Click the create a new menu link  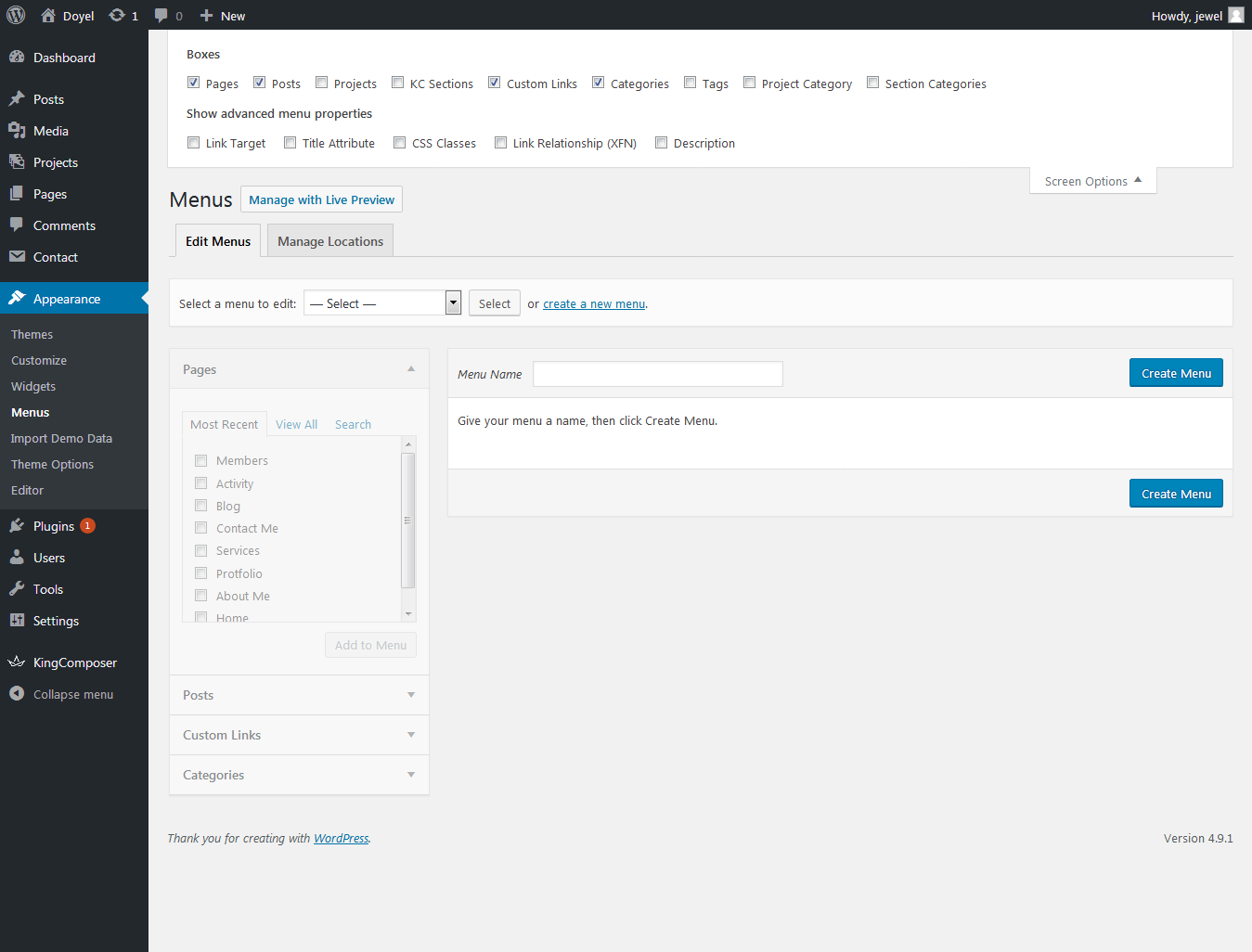(594, 303)
